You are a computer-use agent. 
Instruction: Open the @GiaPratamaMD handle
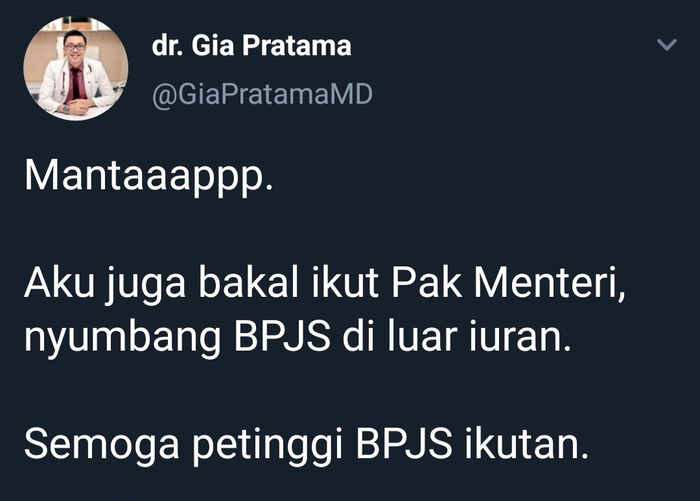click(x=262, y=94)
